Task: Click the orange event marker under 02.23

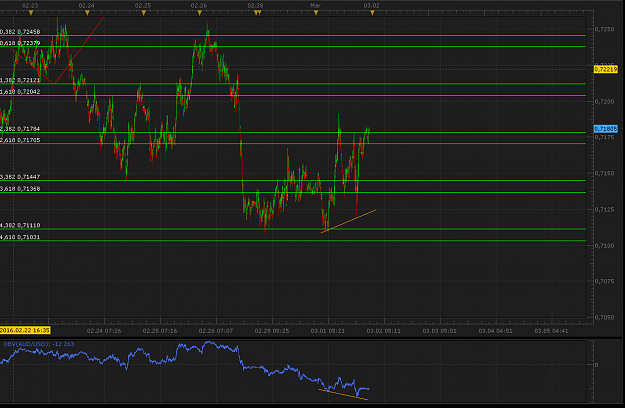Action: [31, 13]
